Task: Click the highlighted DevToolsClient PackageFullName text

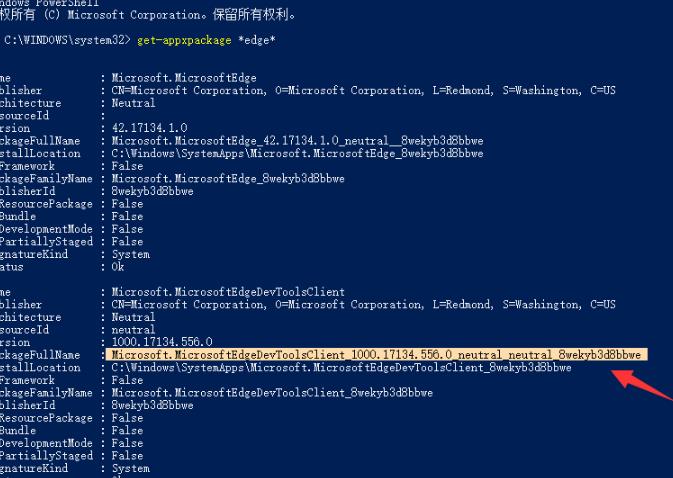Action: [x=376, y=355]
